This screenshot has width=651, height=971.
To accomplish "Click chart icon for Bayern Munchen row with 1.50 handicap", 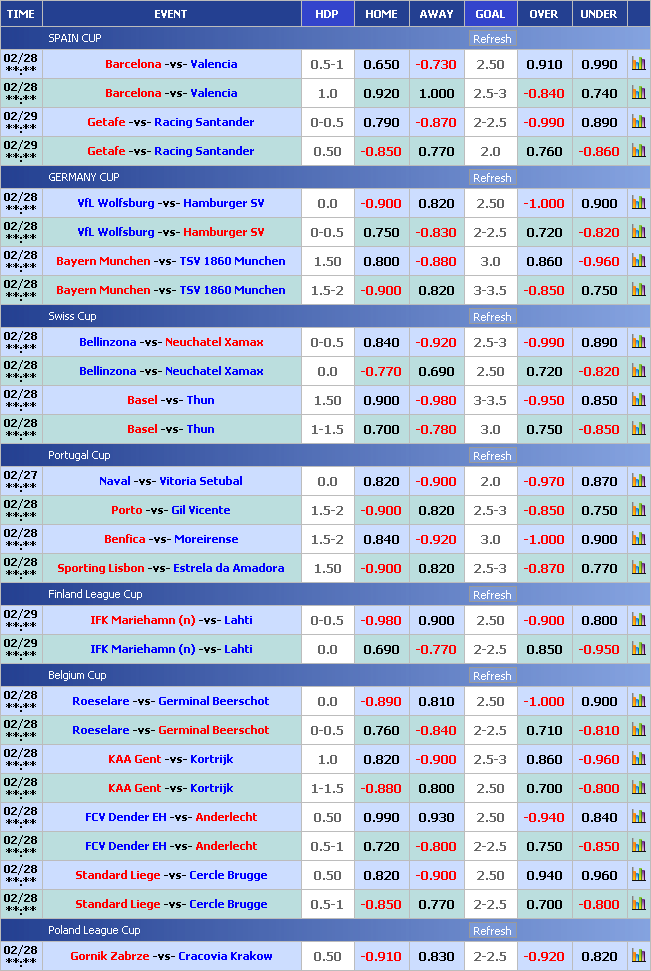I will point(638,261).
